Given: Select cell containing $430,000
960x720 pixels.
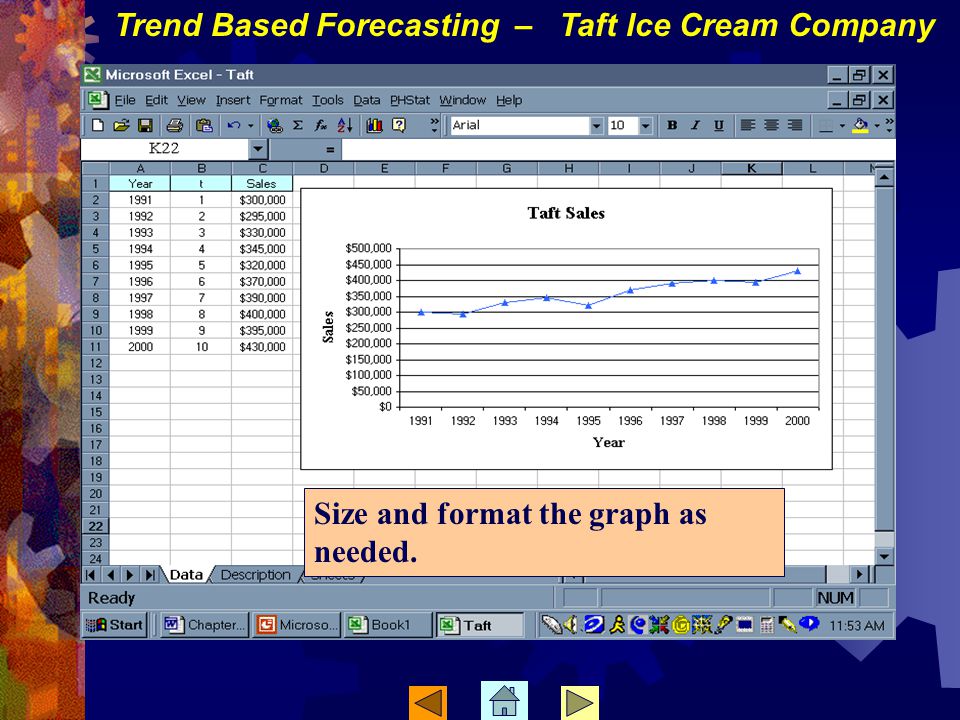Looking at the screenshot, I should point(262,347).
